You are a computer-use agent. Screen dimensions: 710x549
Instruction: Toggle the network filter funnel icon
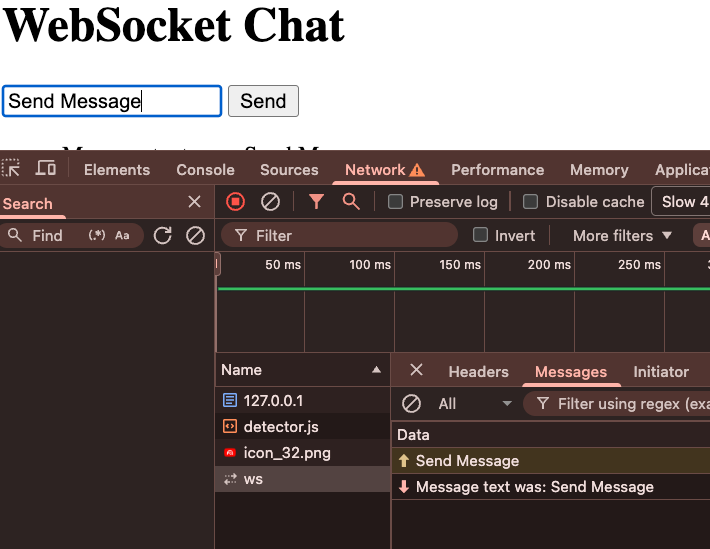(x=316, y=202)
